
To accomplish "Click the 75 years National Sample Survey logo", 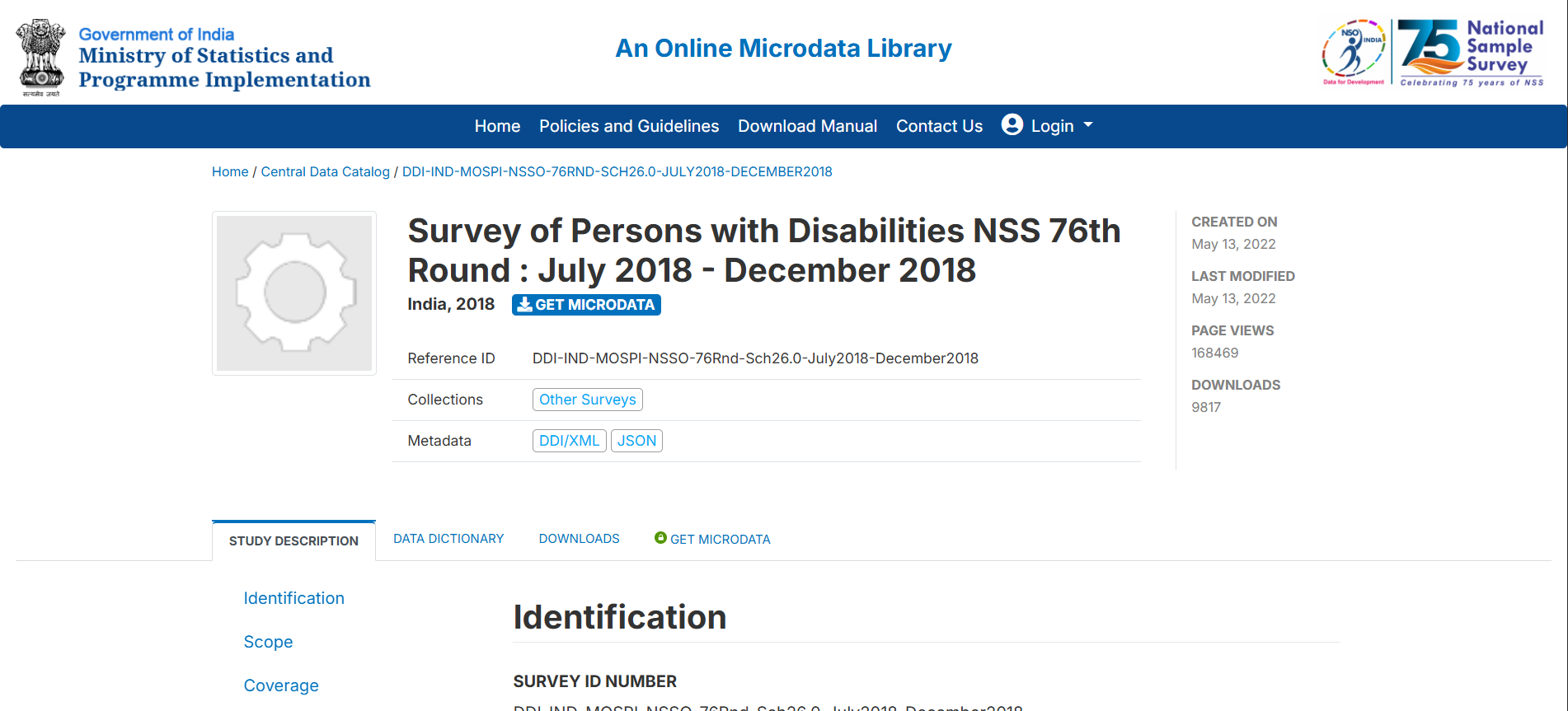I will pyautogui.click(x=1471, y=53).
